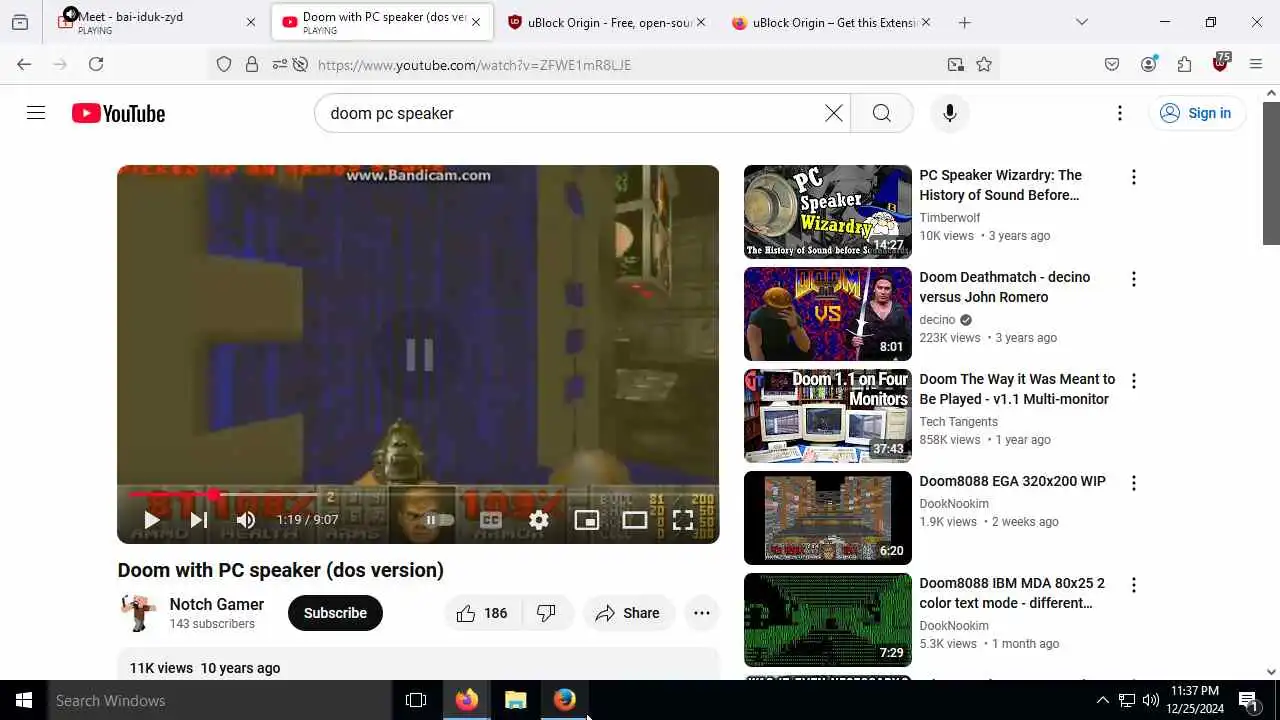Go back one page
1280x720 pixels.
[24, 64]
